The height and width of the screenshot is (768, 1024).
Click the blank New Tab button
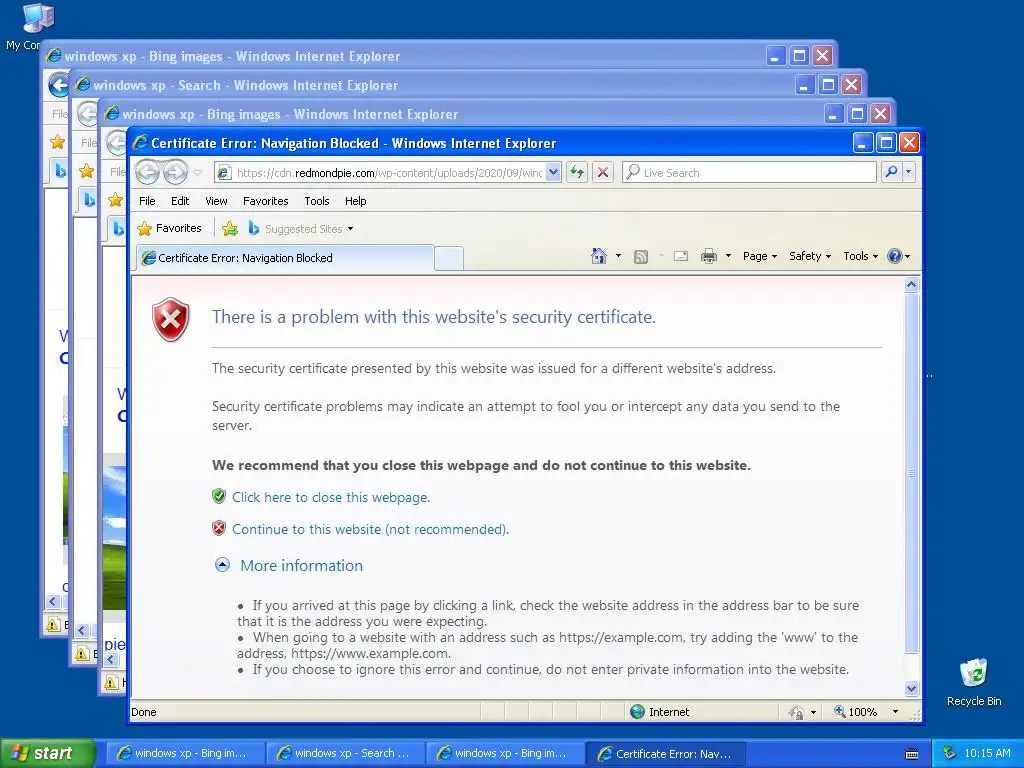coord(449,259)
